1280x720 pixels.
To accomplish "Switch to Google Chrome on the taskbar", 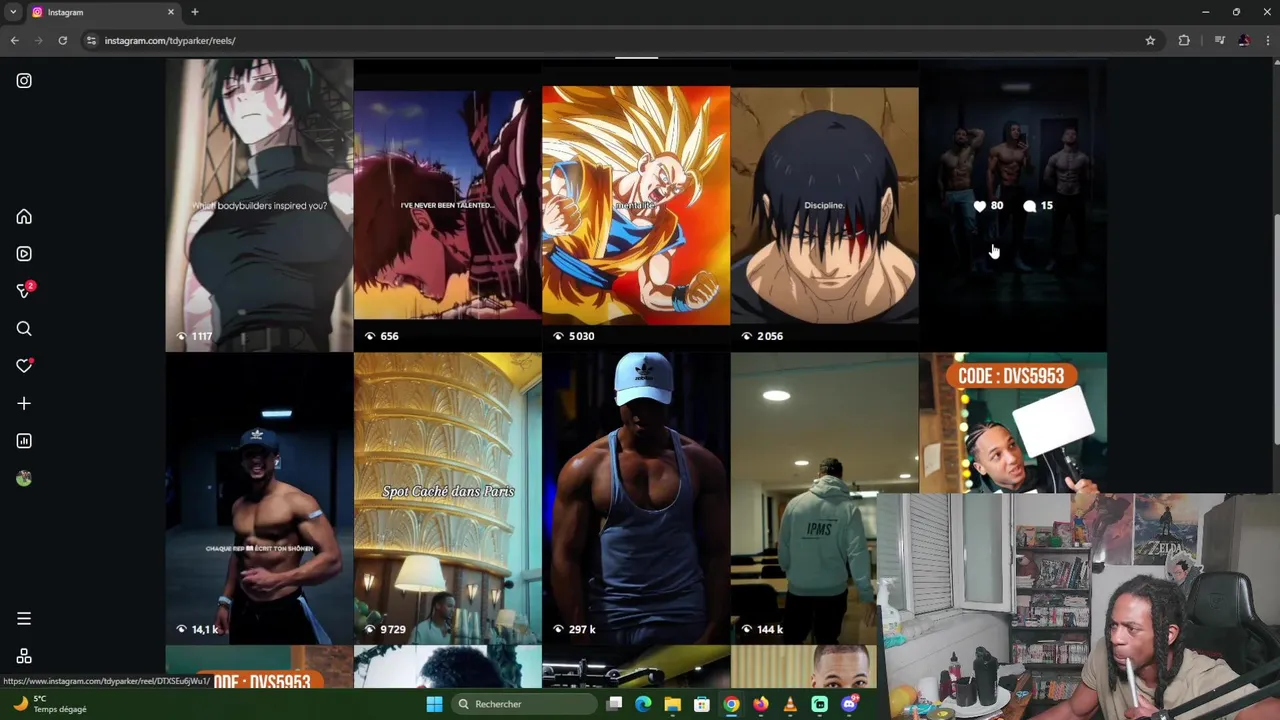I will click(x=731, y=704).
